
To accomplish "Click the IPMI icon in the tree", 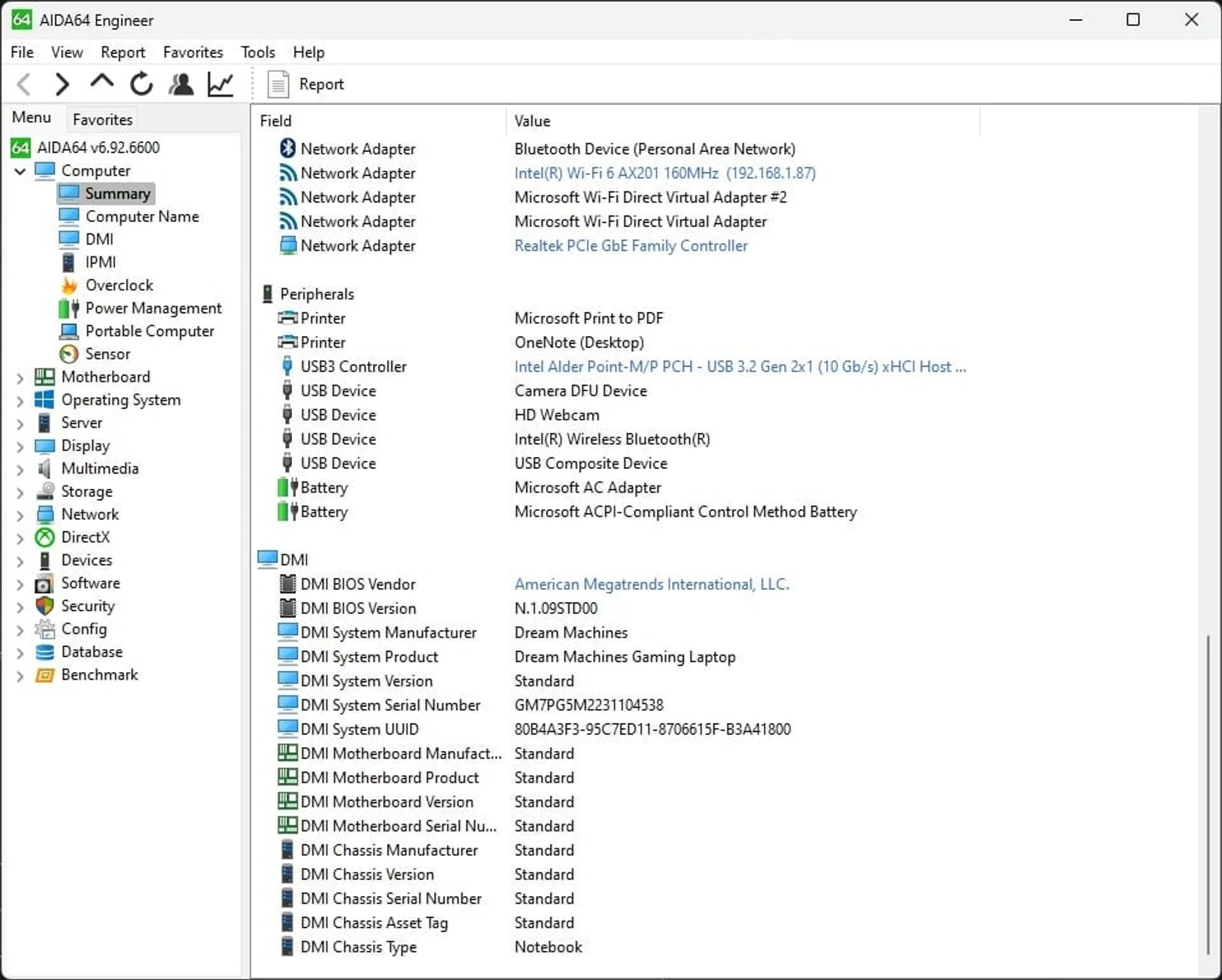I will coord(68,262).
